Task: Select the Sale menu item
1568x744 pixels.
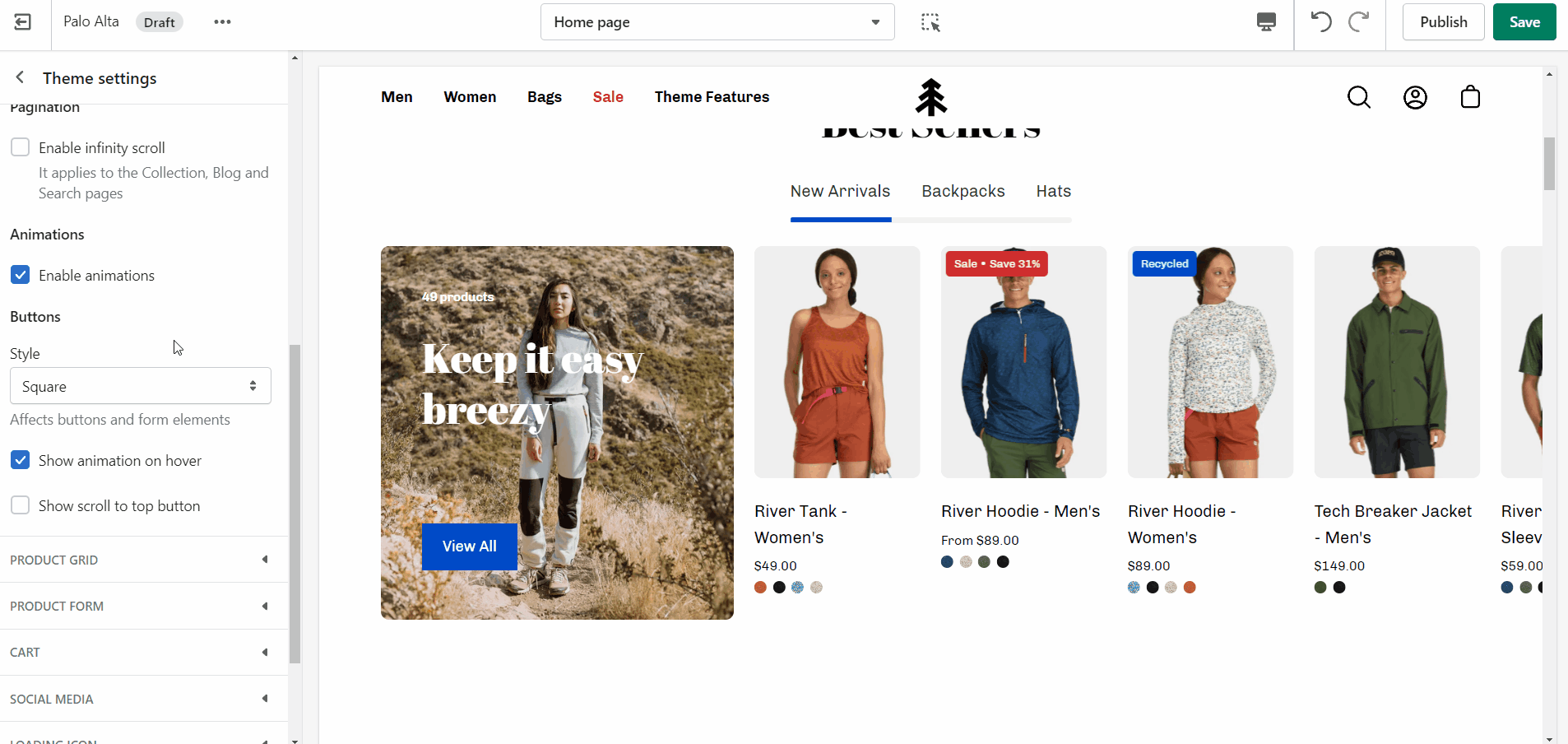Action: click(x=608, y=97)
